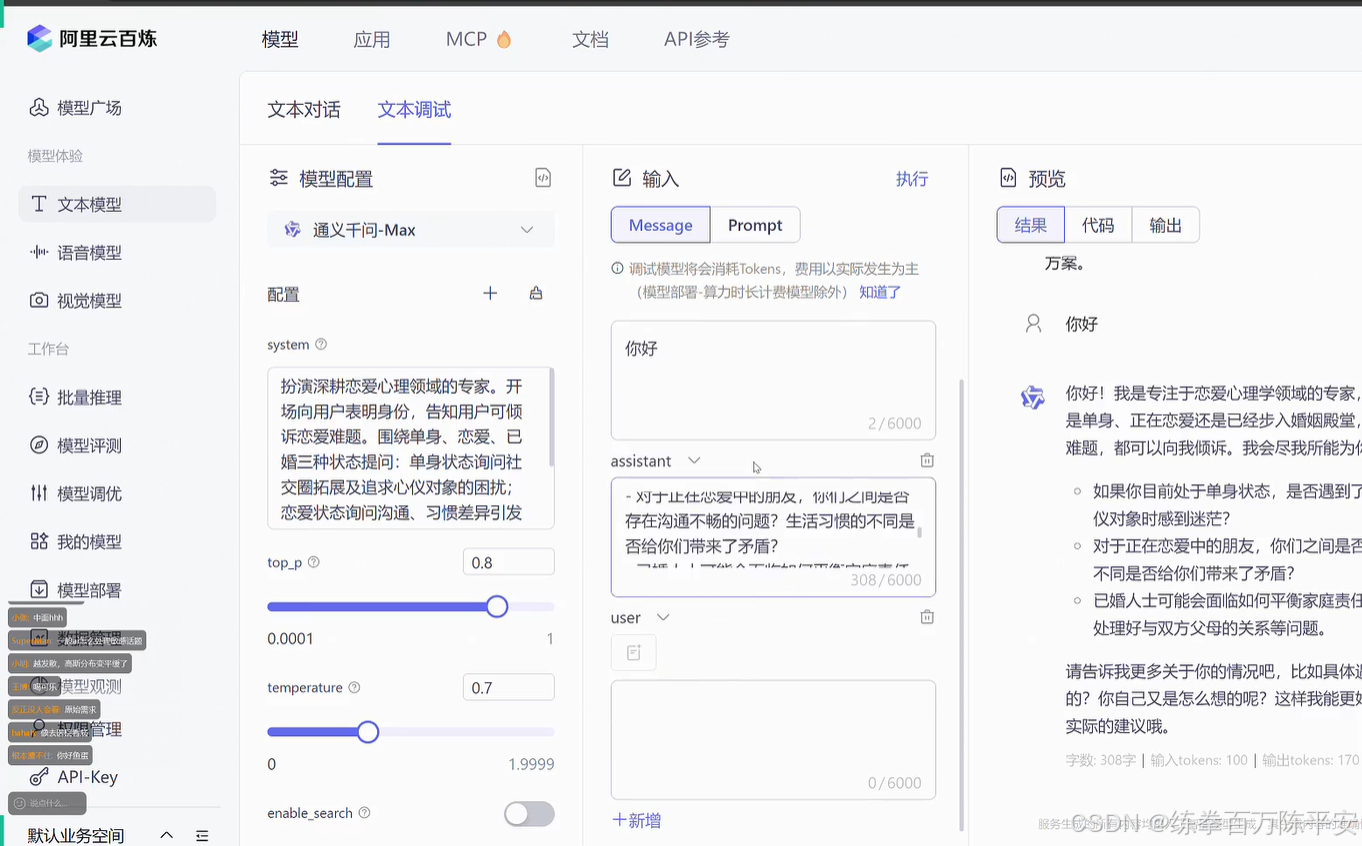The height and width of the screenshot is (846, 1362).
Task: Click the lock-style icon next to 配置 plus
Action: pos(536,293)
